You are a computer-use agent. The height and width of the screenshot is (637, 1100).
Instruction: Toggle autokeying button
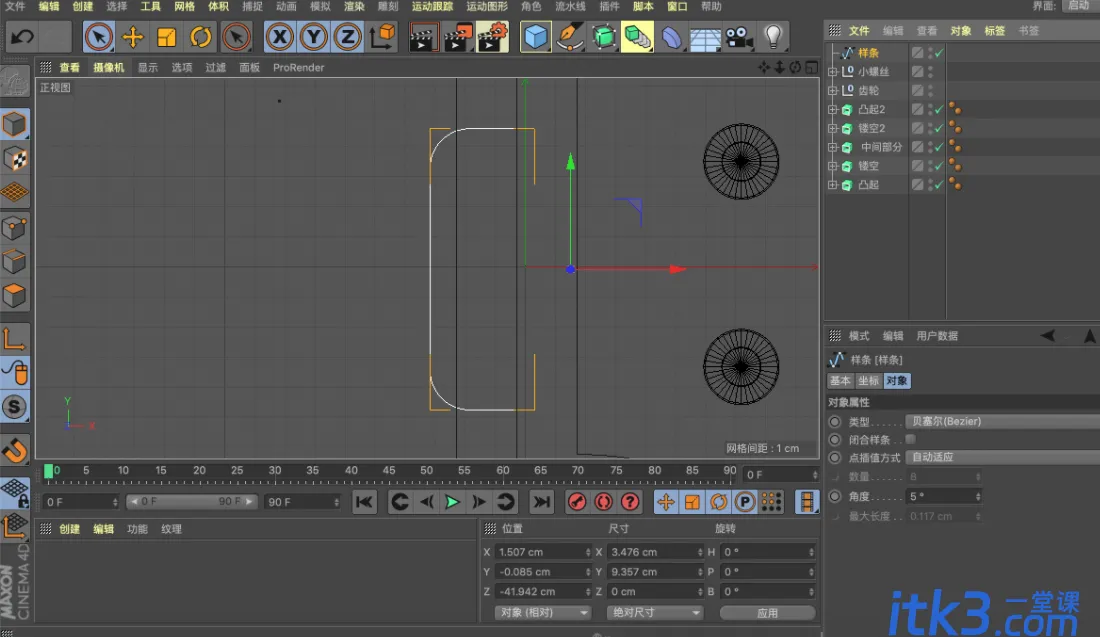click(603, 502)
